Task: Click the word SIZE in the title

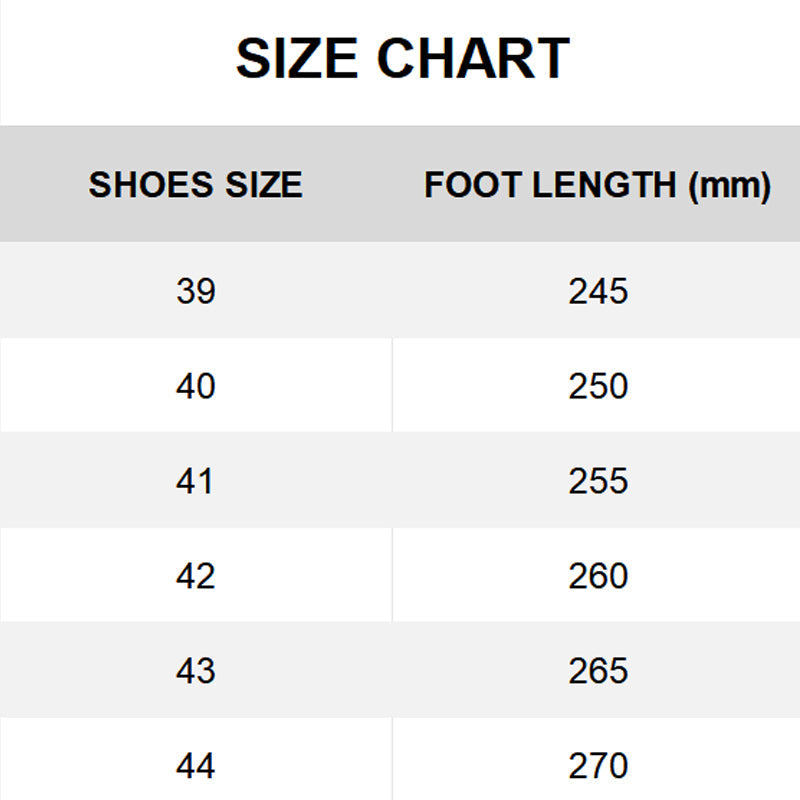Action: pyautogui.click(x=297, y=59)
